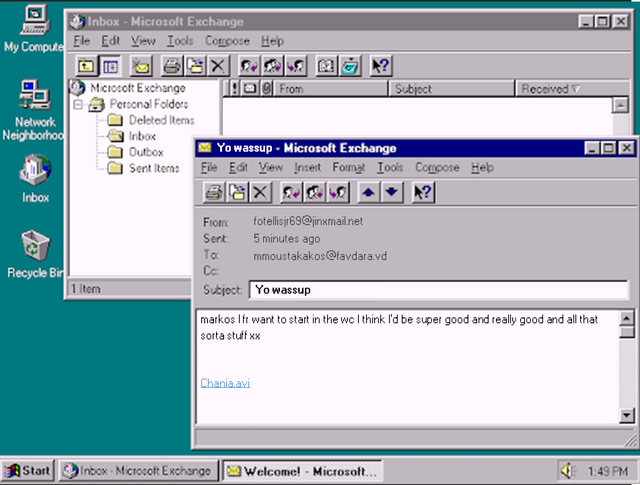Go to next message with down arrow
The image size is (640, 485).
point(392,192)
